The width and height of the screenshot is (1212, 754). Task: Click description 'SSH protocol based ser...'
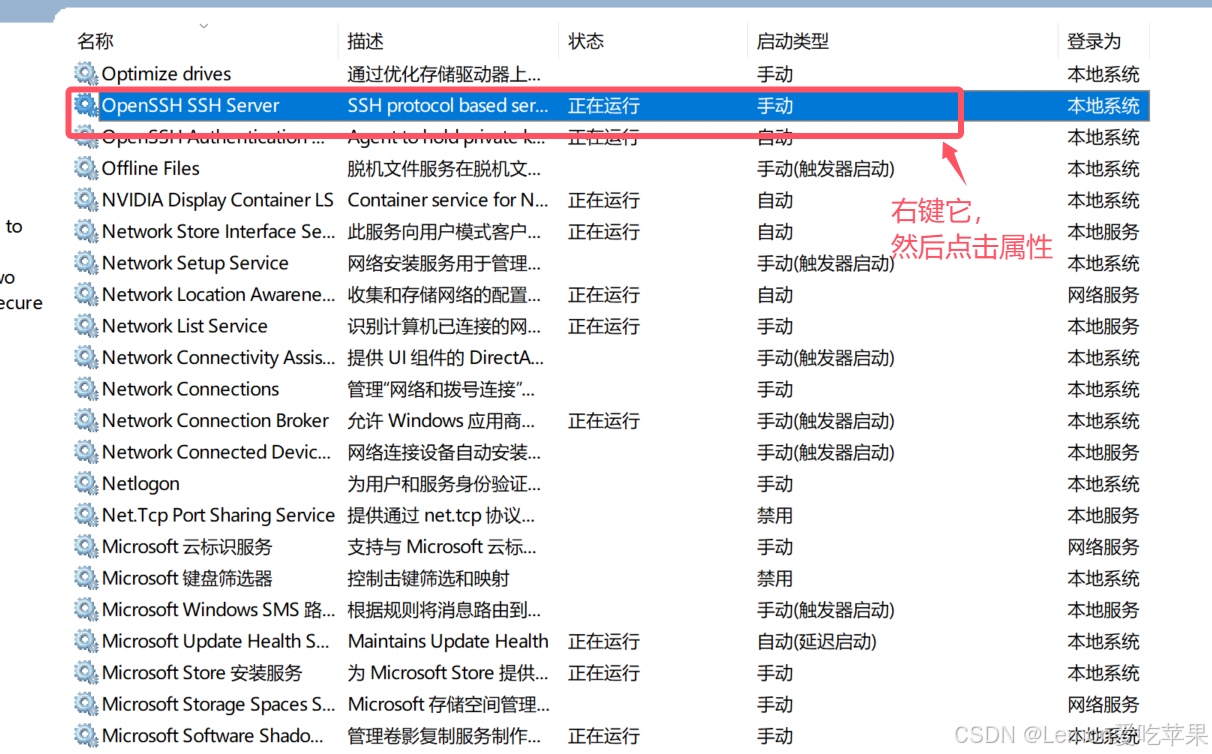pyautogui.click(x=448, y=105)
